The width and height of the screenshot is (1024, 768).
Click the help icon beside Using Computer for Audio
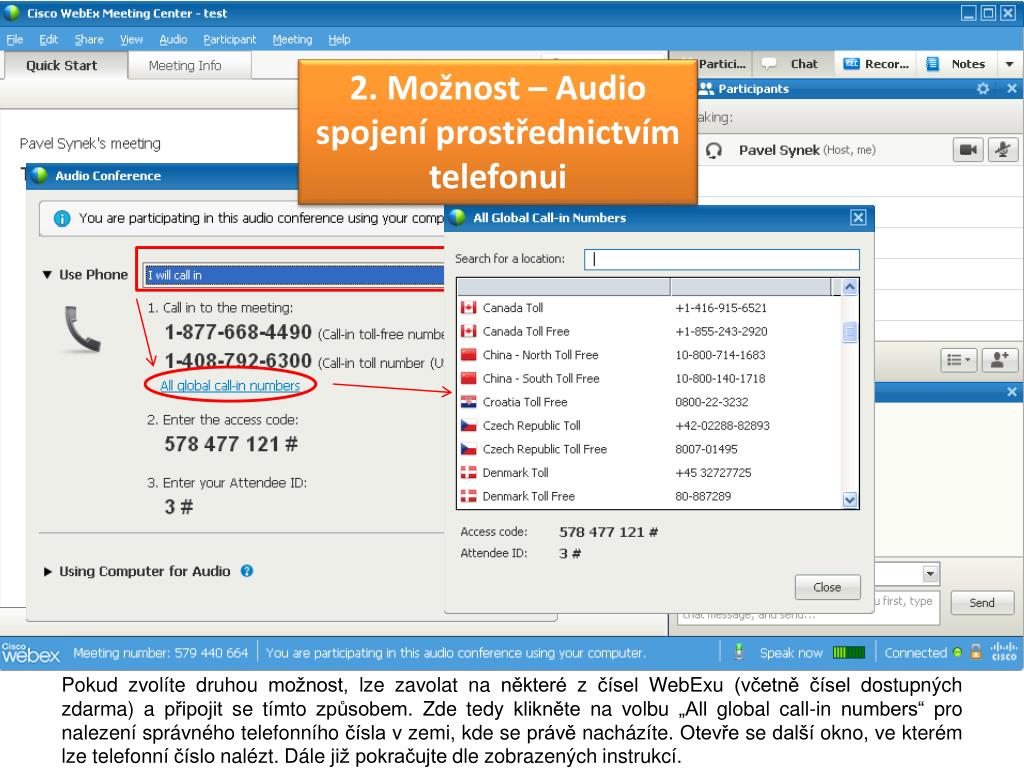(247, 571)
